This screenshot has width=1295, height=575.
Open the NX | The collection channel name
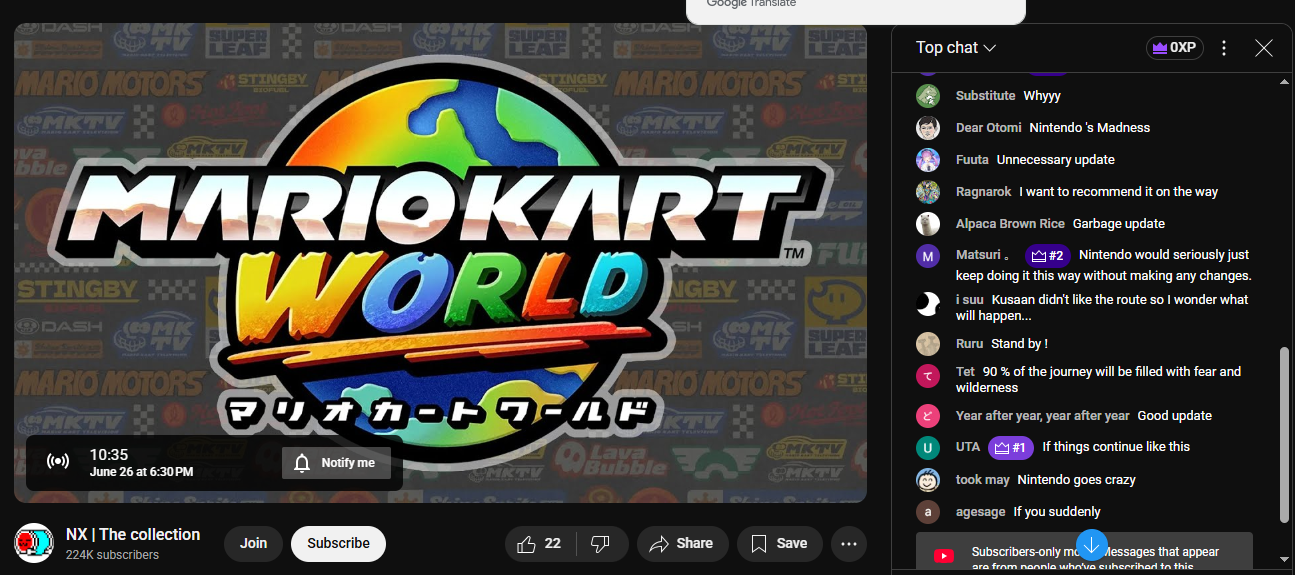tap(133, 535)
